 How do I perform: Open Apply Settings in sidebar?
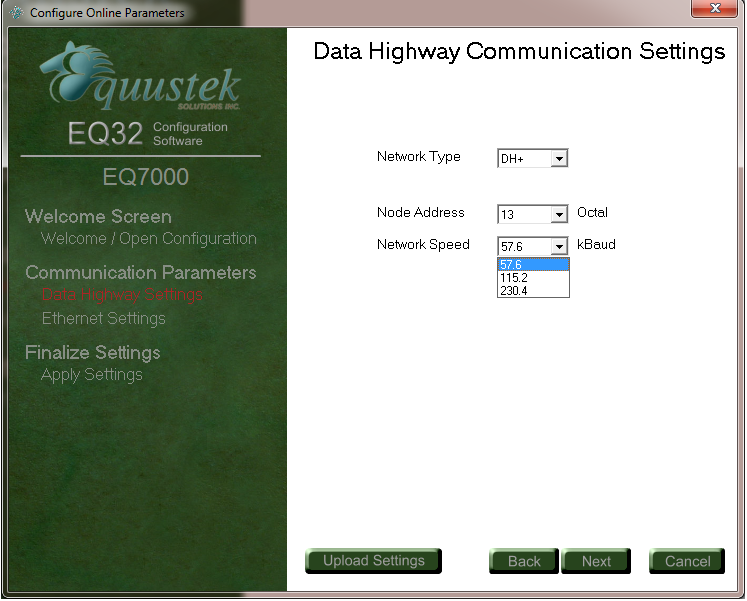pyautogui.click(x=91, y=375)
